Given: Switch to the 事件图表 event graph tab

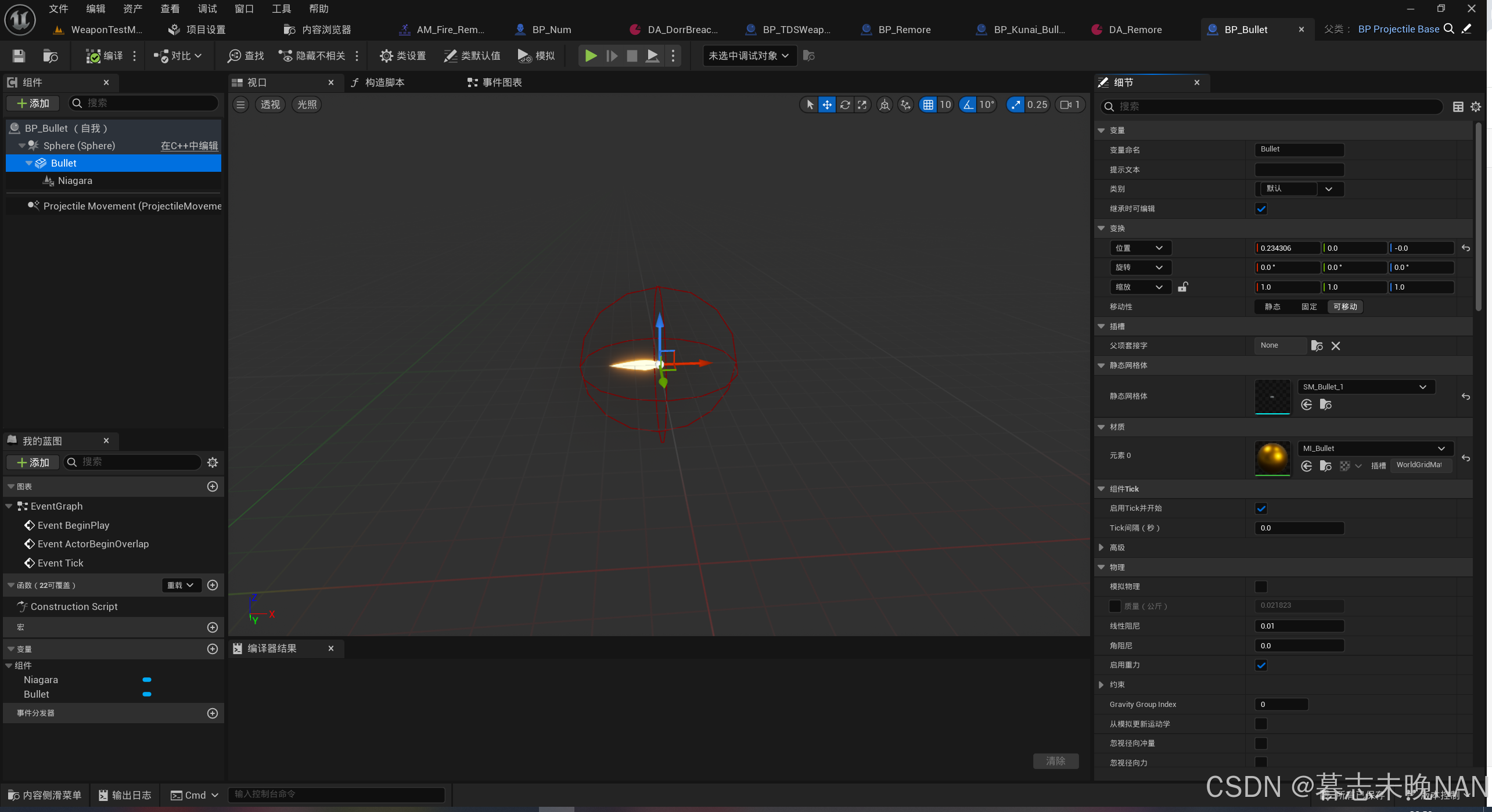Looking at the screenshot, I should pyautogui.click(x=495, y=82).
